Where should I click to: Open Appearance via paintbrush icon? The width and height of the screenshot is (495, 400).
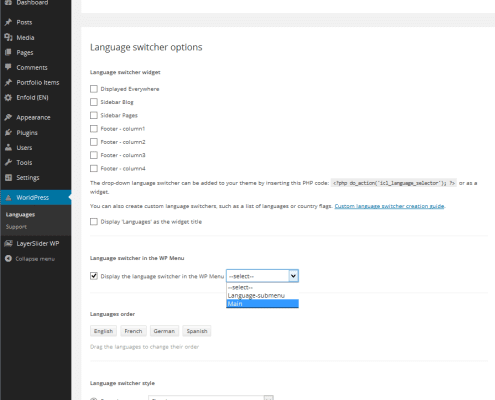pyautogui.click(x=8, y=117)
